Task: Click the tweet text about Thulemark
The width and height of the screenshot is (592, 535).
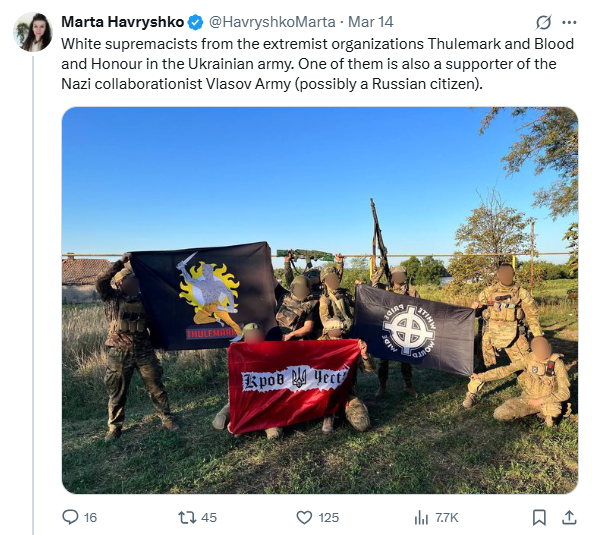Action: coord(317,64)
